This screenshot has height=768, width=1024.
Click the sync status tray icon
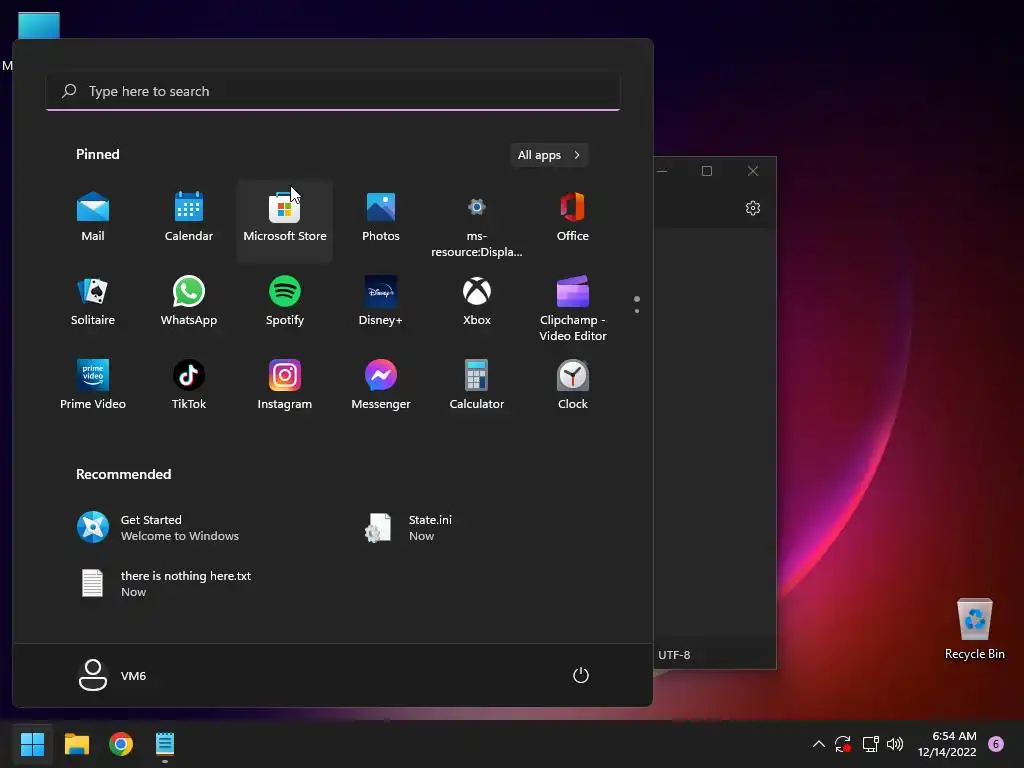click(x=842, y=744)
